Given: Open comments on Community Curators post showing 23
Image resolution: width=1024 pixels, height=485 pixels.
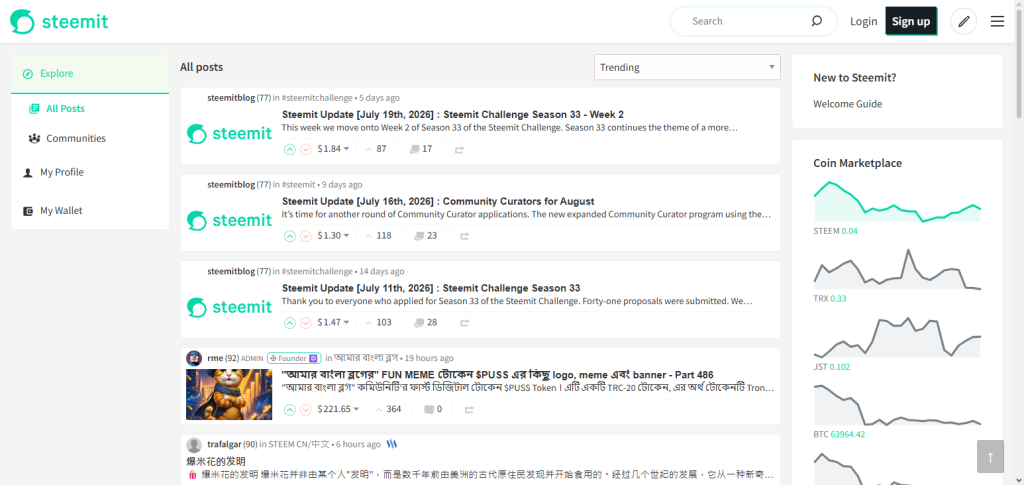Looking at the screenshot, I should (x=426, y=236).
